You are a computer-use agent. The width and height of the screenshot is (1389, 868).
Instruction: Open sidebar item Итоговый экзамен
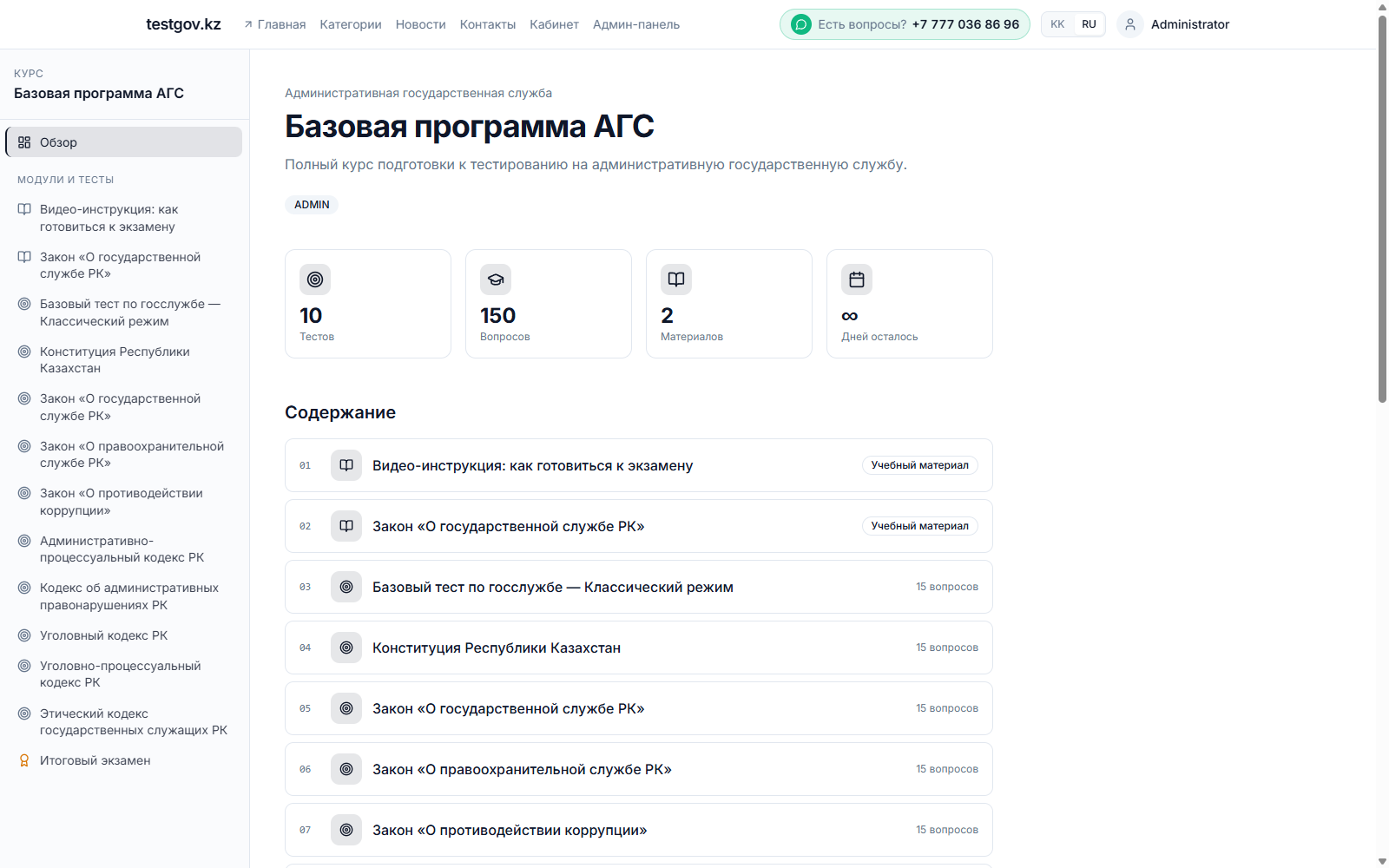(x=123, y=760)
